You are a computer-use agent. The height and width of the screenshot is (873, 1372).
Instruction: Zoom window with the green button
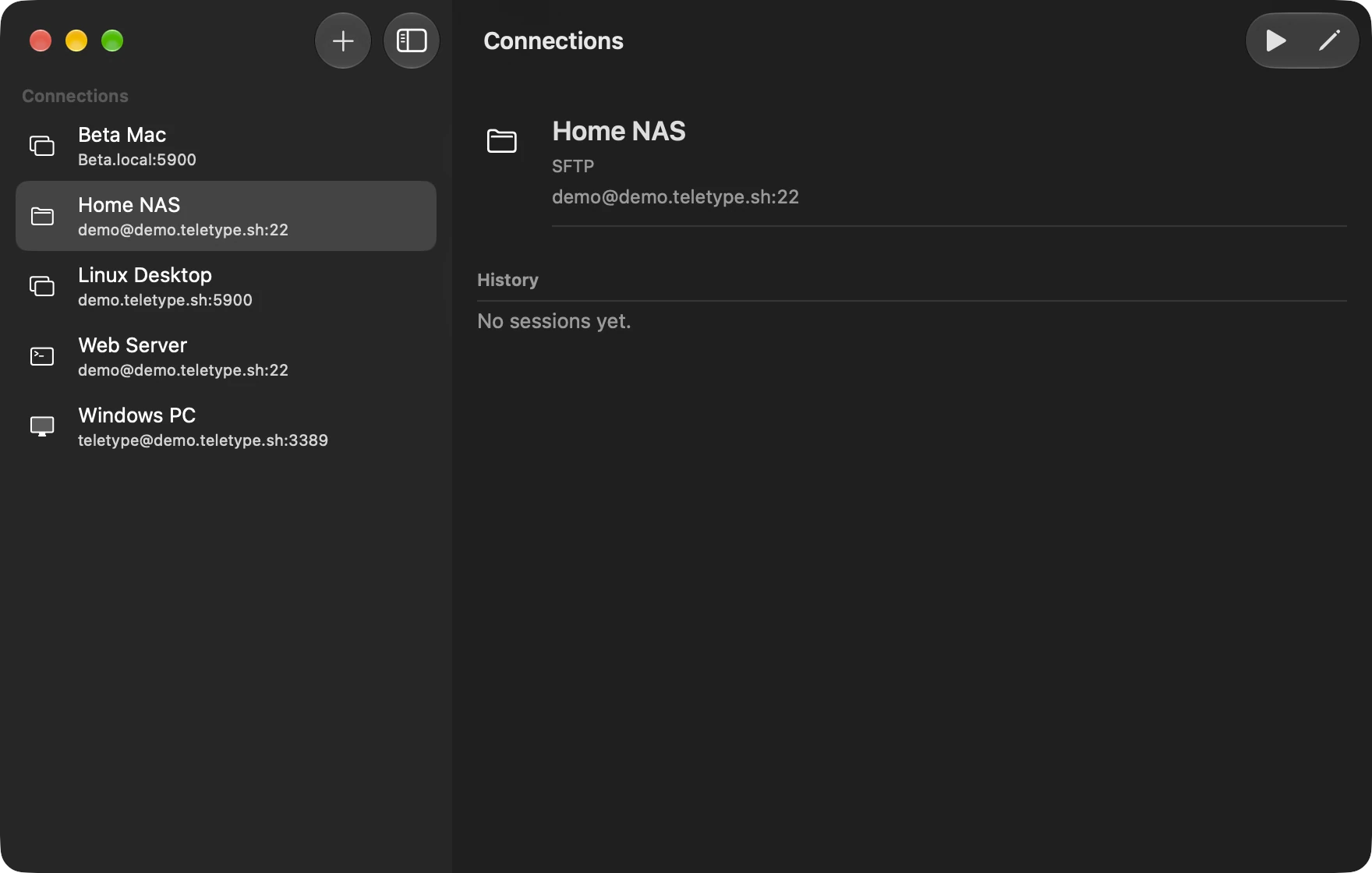pos(112,41)
